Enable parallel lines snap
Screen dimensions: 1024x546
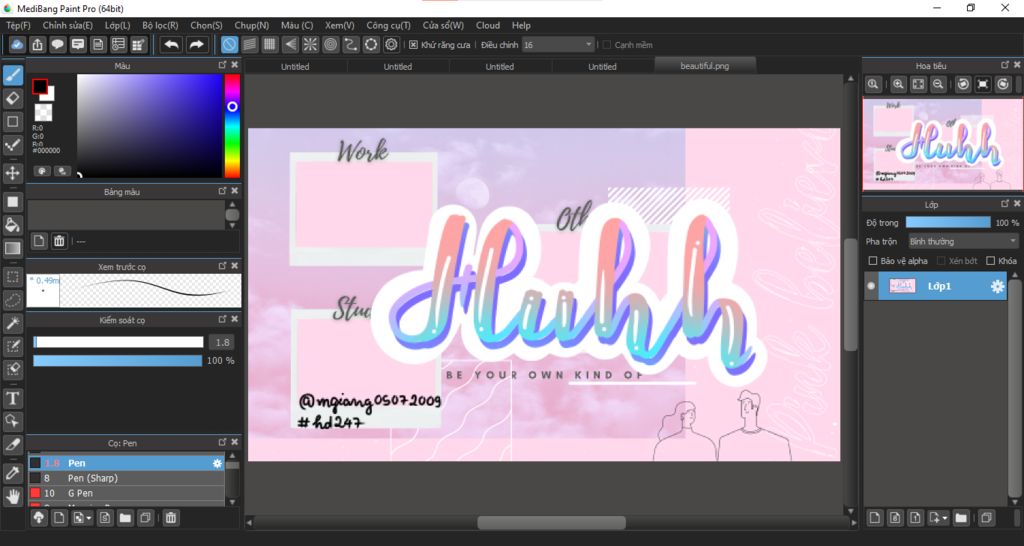(x=249, y=44)
